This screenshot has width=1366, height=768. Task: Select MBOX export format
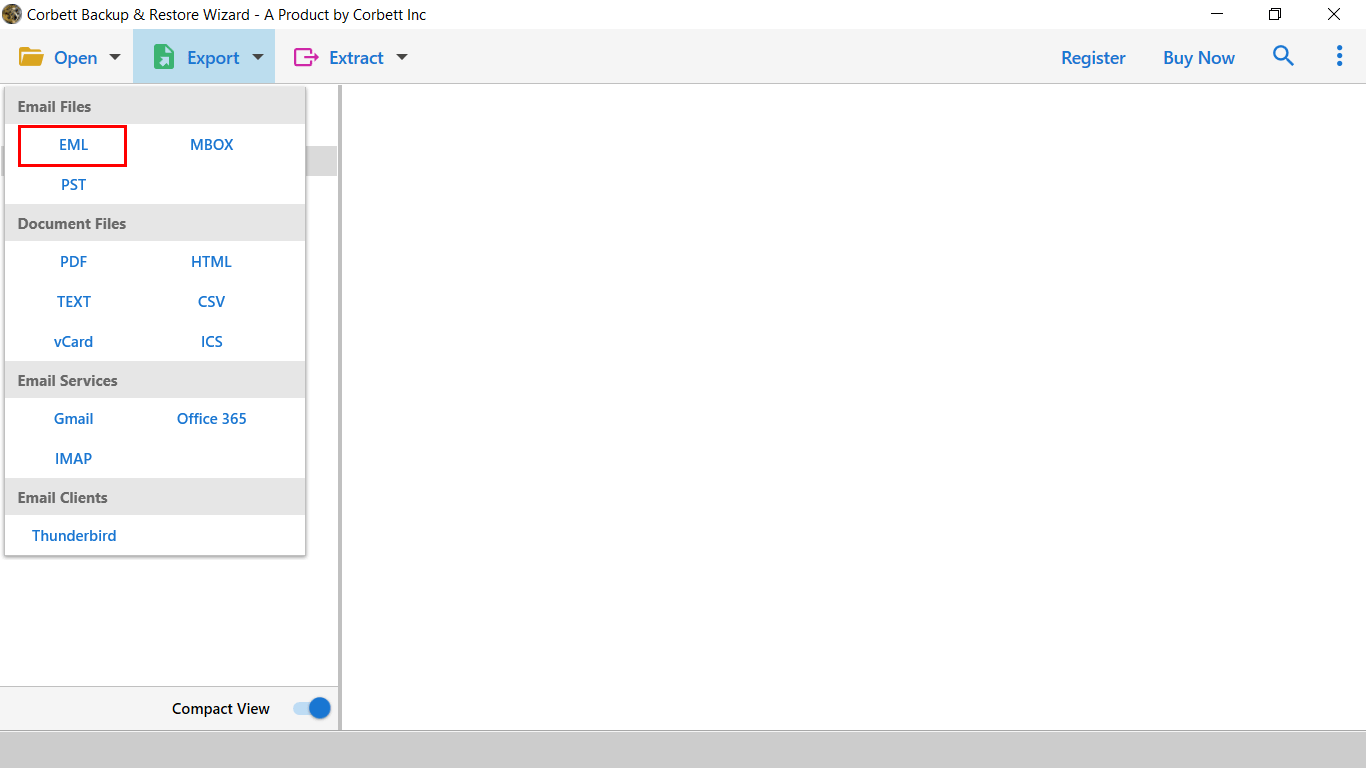(x=212, y=145)
